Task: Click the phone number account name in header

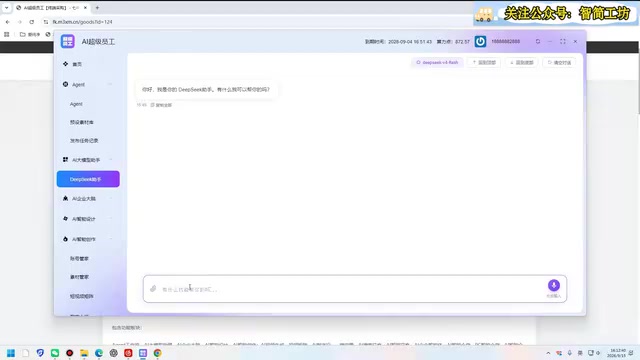Action: click(505, 41)
